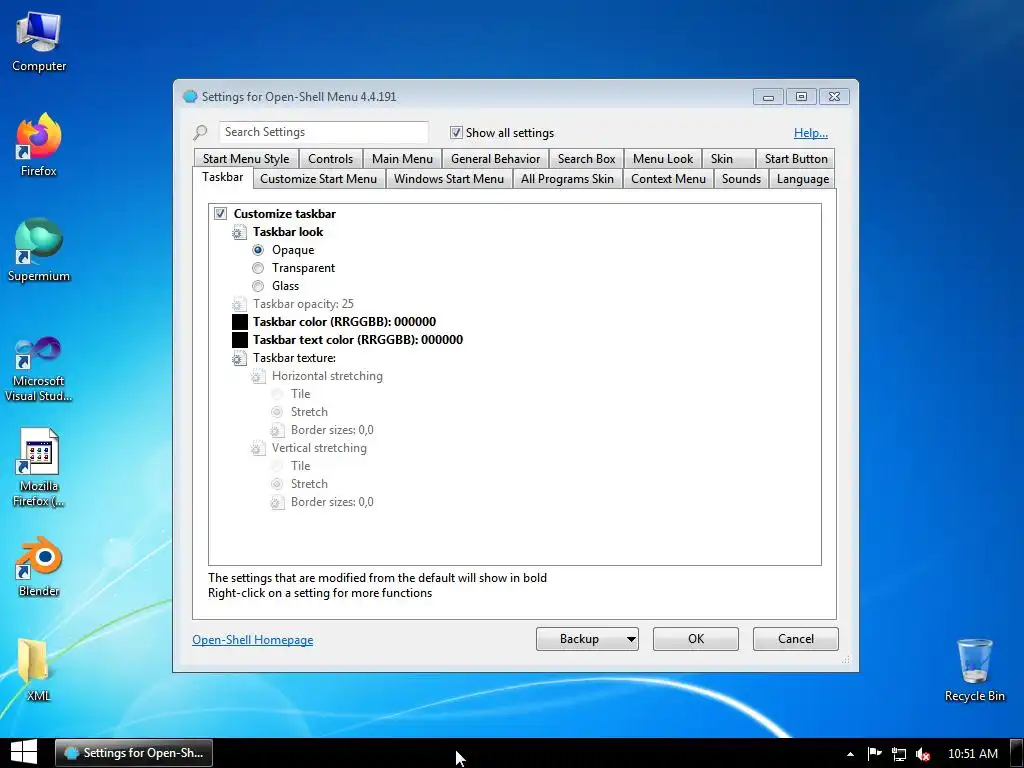Show hidden tray icons arrow
Screen dimensions: 1024x768
pyautogui.click(x=850, y=754)
